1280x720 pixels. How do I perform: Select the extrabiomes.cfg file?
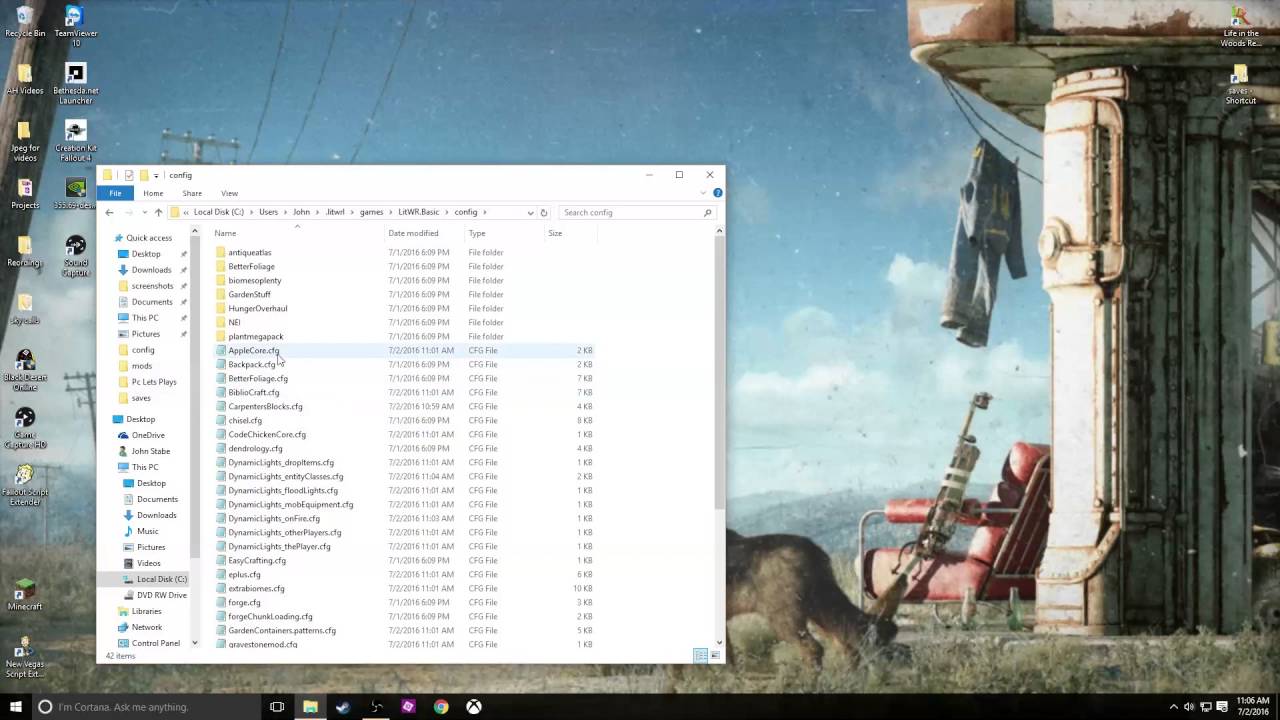[x=256, y=588]
